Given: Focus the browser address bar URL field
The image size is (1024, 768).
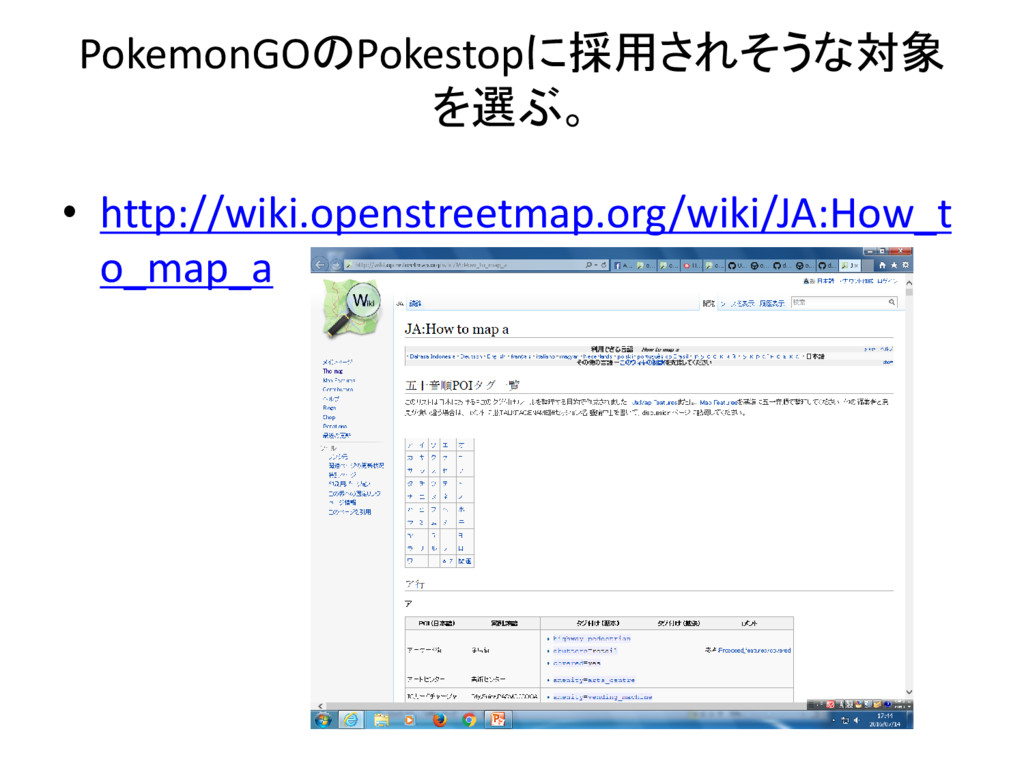Looking at the screenshot, I should click(464, 265).
